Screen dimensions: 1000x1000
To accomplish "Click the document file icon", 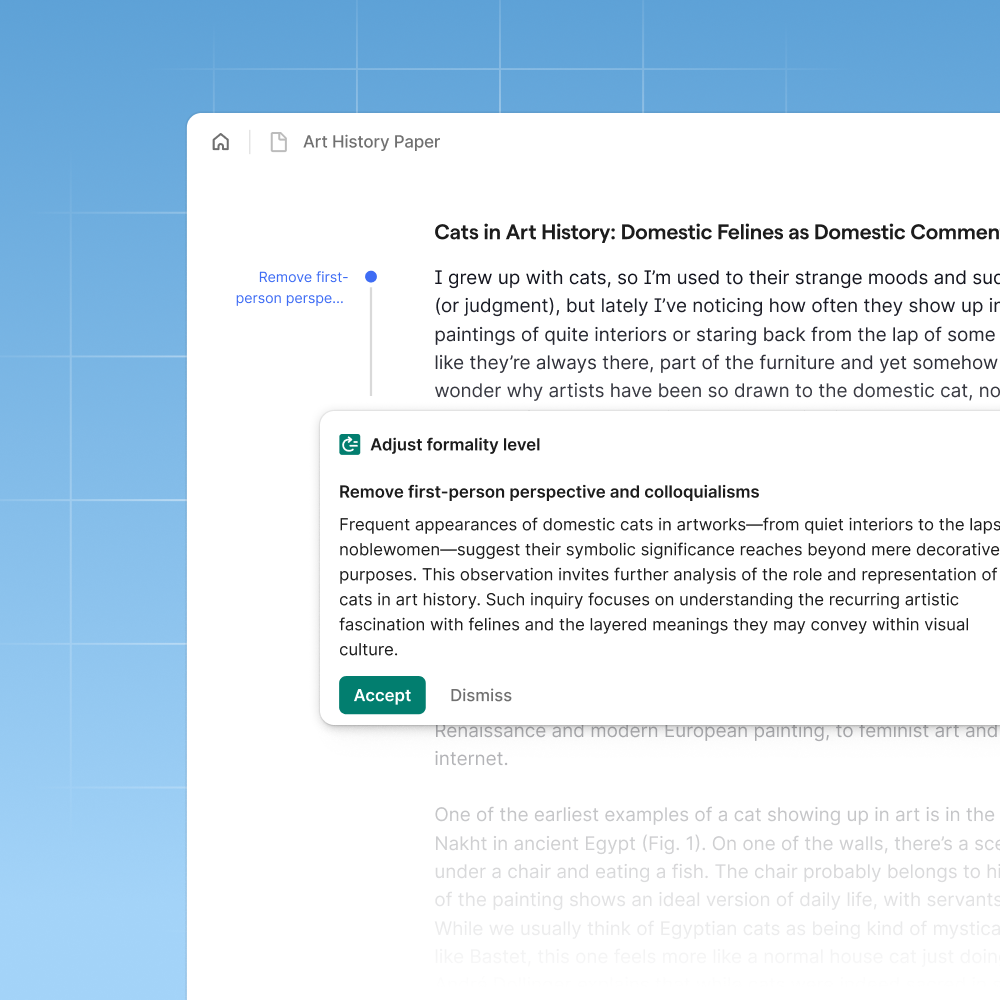I will 279,142.
